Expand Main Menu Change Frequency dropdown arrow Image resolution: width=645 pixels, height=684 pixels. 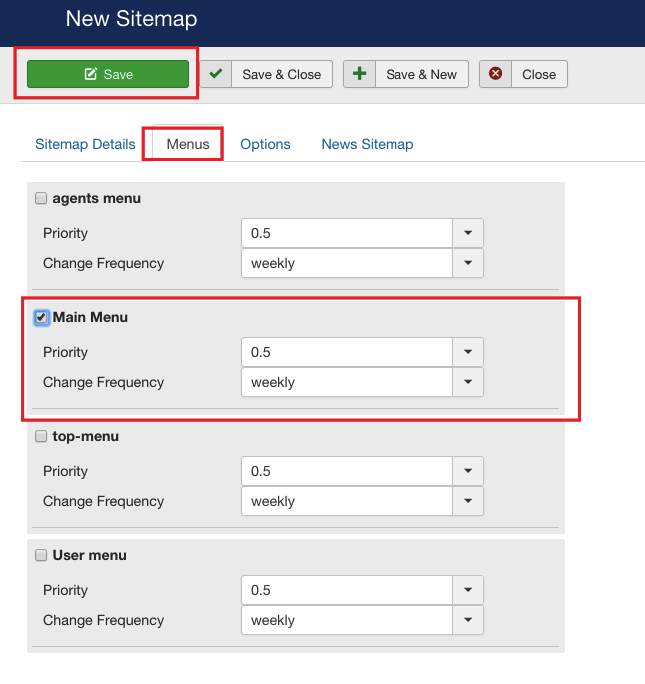tap(468, 382)
